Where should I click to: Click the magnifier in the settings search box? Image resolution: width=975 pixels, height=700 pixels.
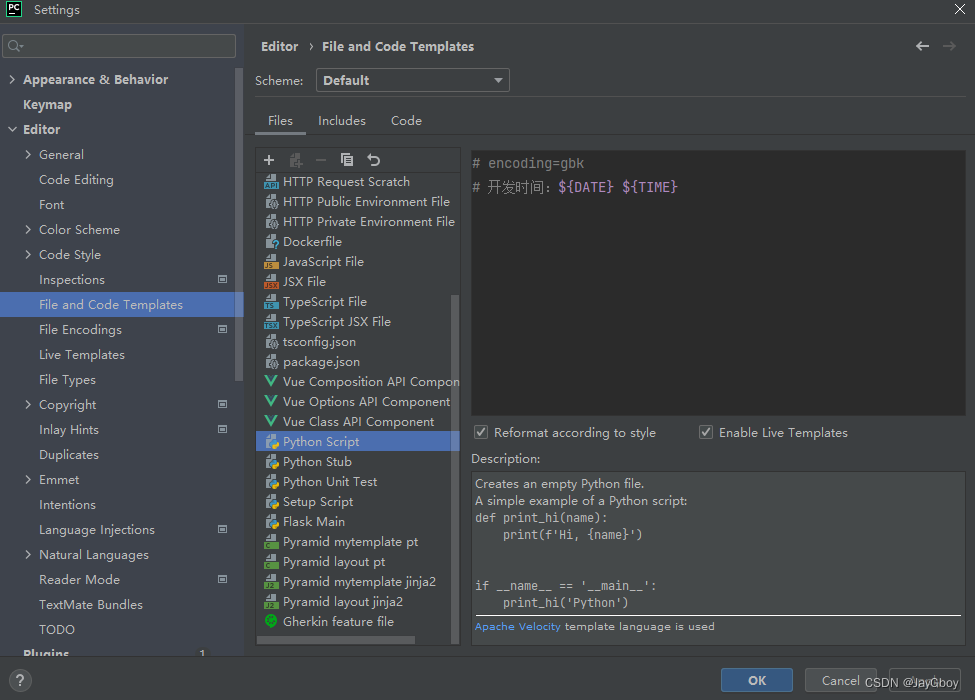15,45
